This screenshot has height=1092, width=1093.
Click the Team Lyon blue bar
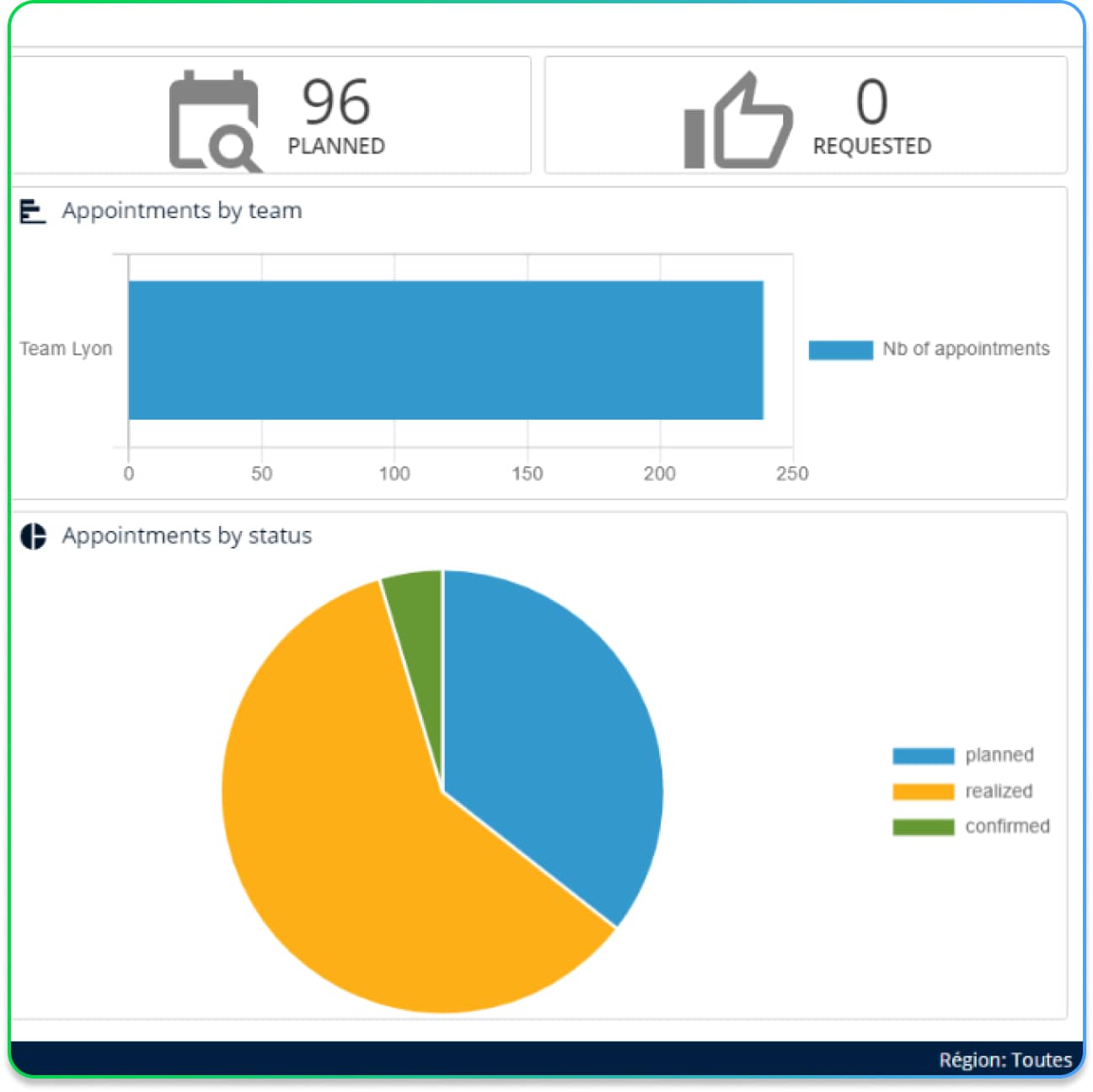point(446,350)
